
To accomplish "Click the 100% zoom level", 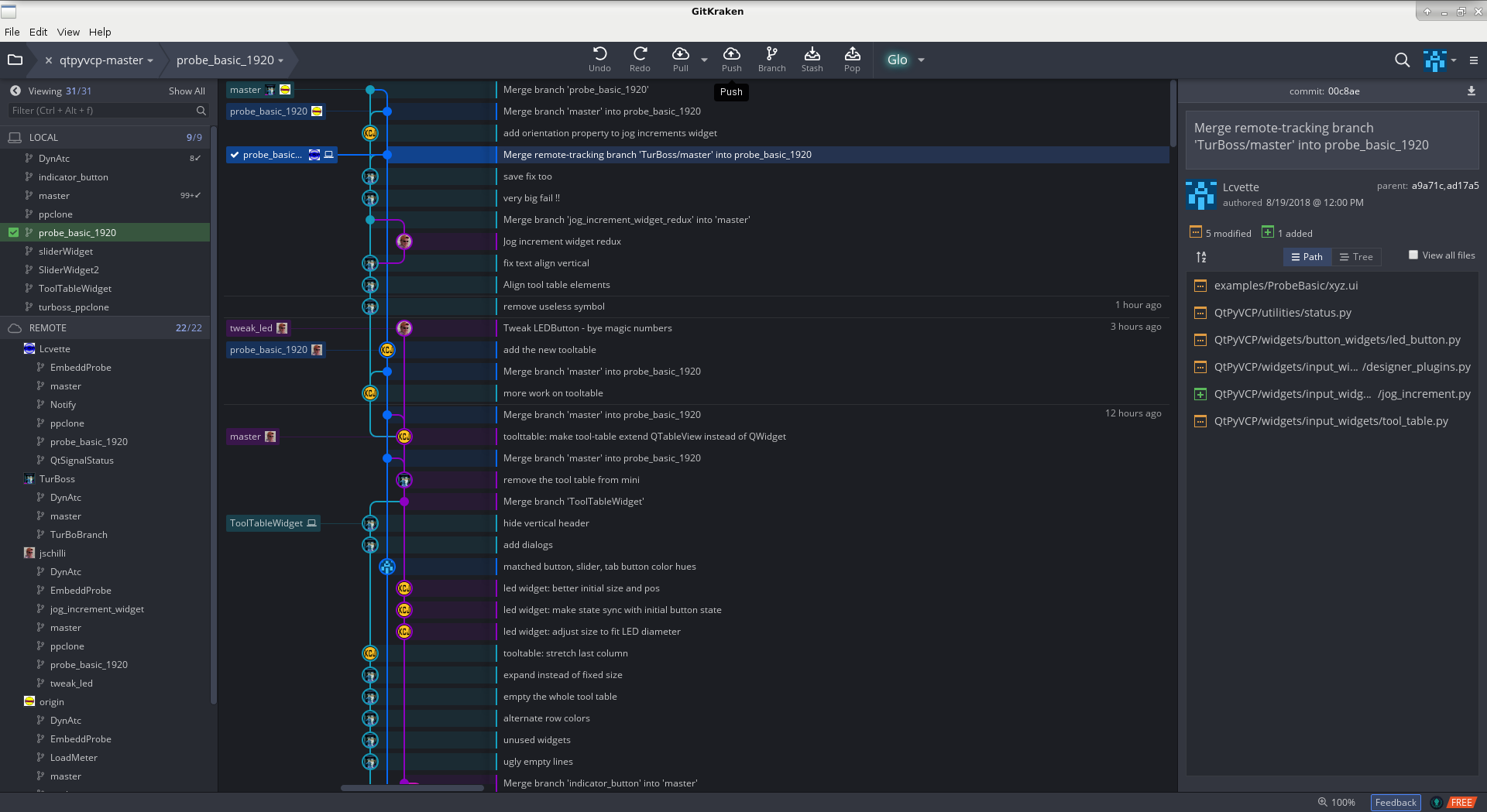I will [1343, 802].
